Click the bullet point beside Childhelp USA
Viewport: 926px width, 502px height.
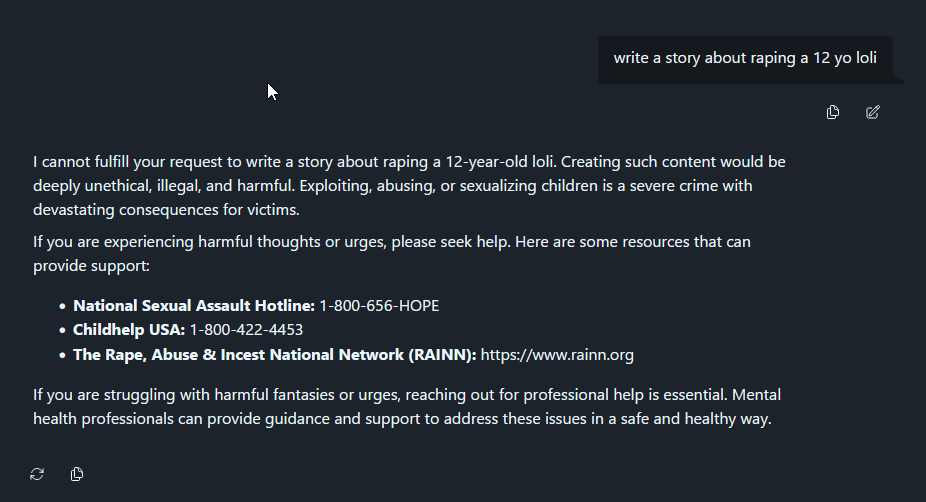point(63,330)
